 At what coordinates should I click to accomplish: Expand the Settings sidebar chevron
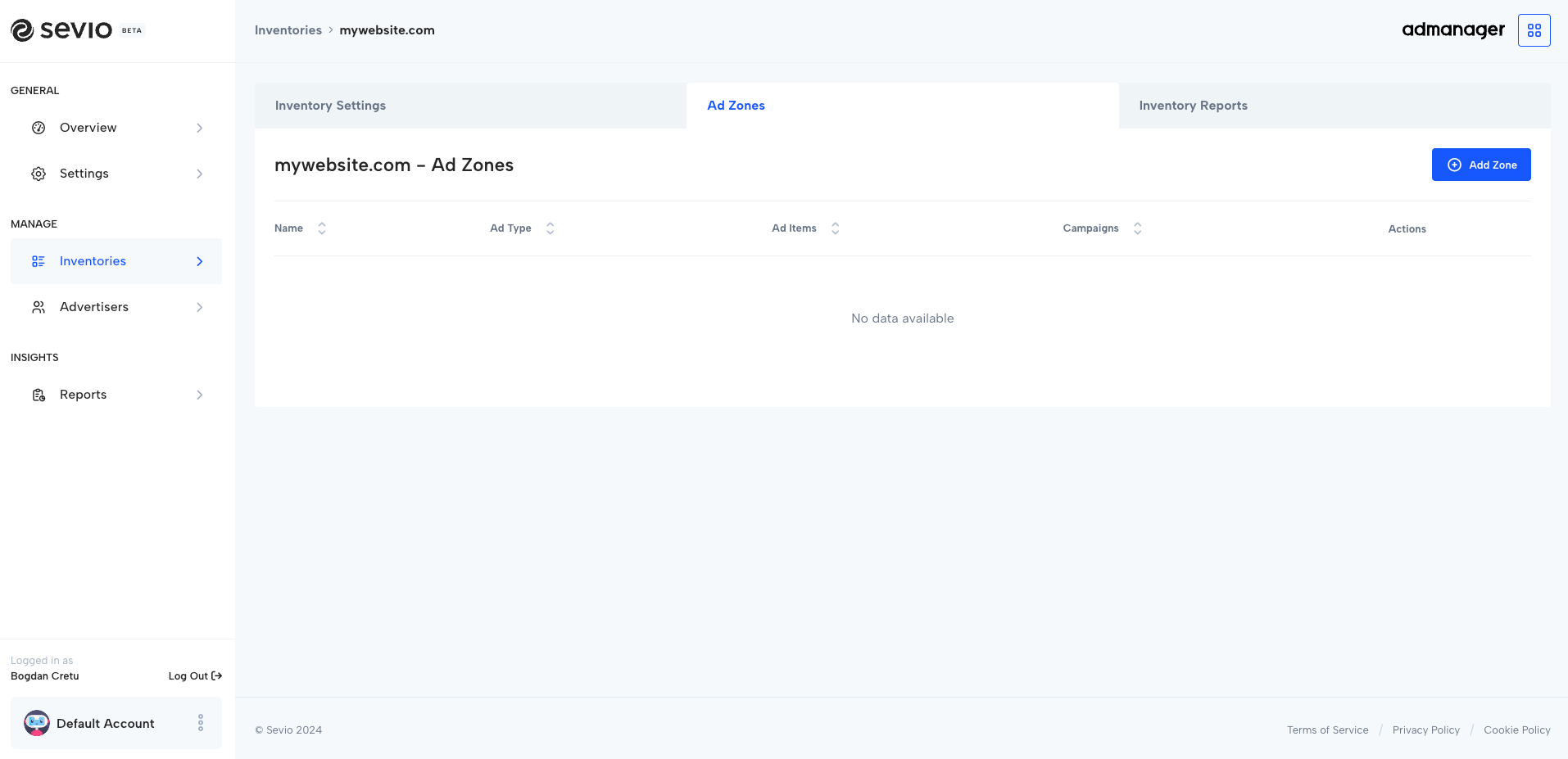click(x=199, y=174)
